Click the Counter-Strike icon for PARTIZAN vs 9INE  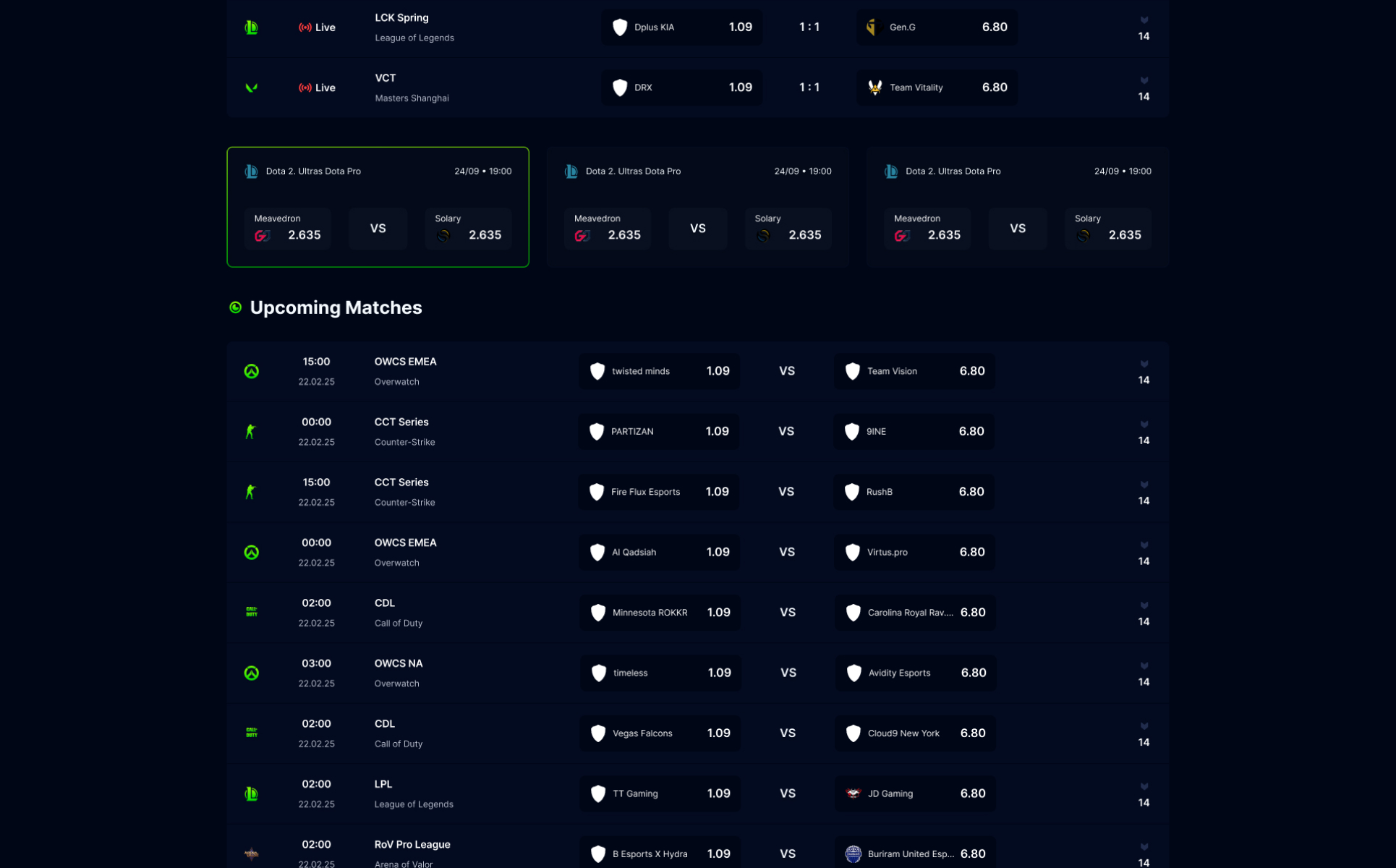coord(251,432)
